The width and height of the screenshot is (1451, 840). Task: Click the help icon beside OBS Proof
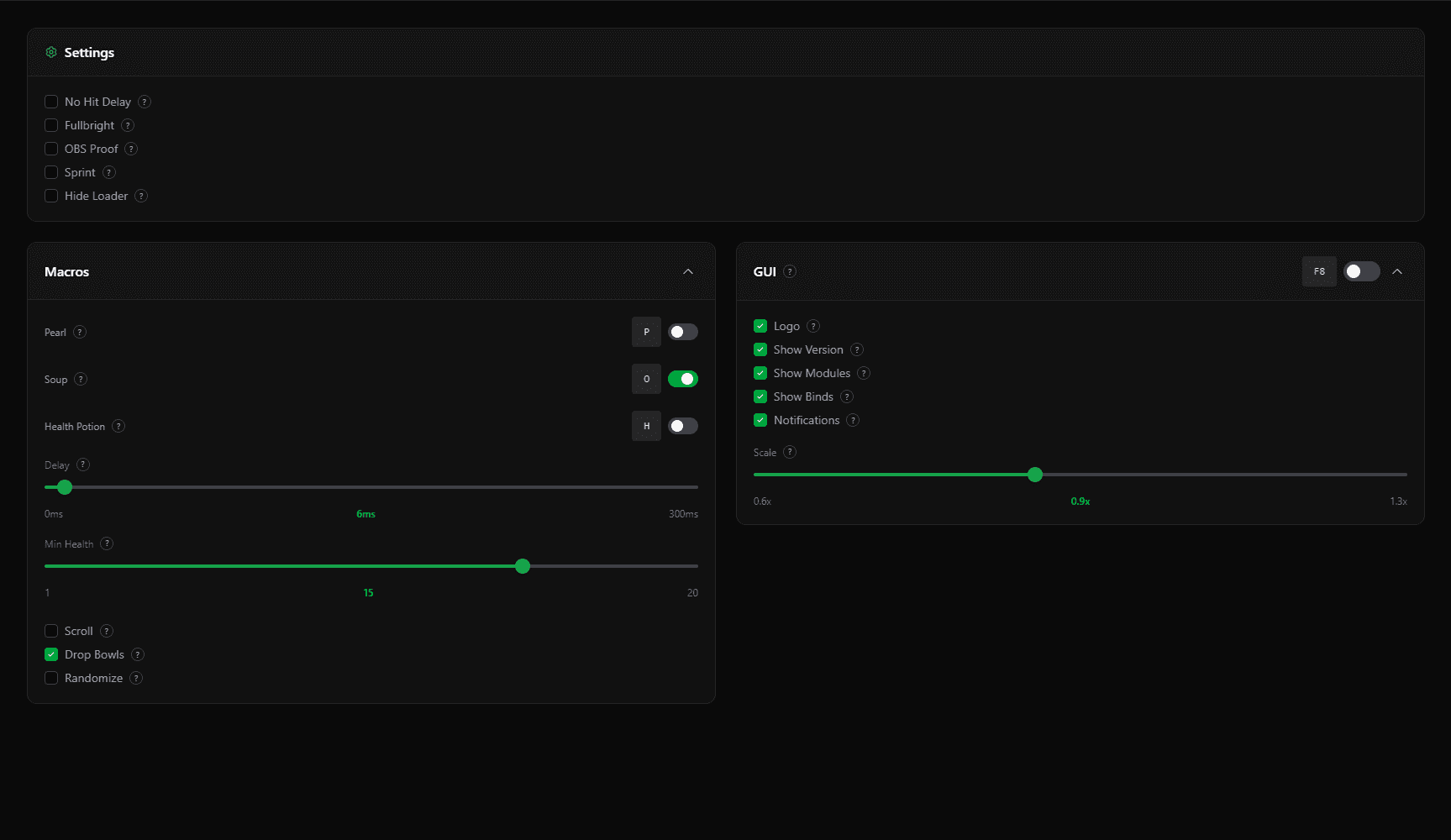click(x=131, y=149)
